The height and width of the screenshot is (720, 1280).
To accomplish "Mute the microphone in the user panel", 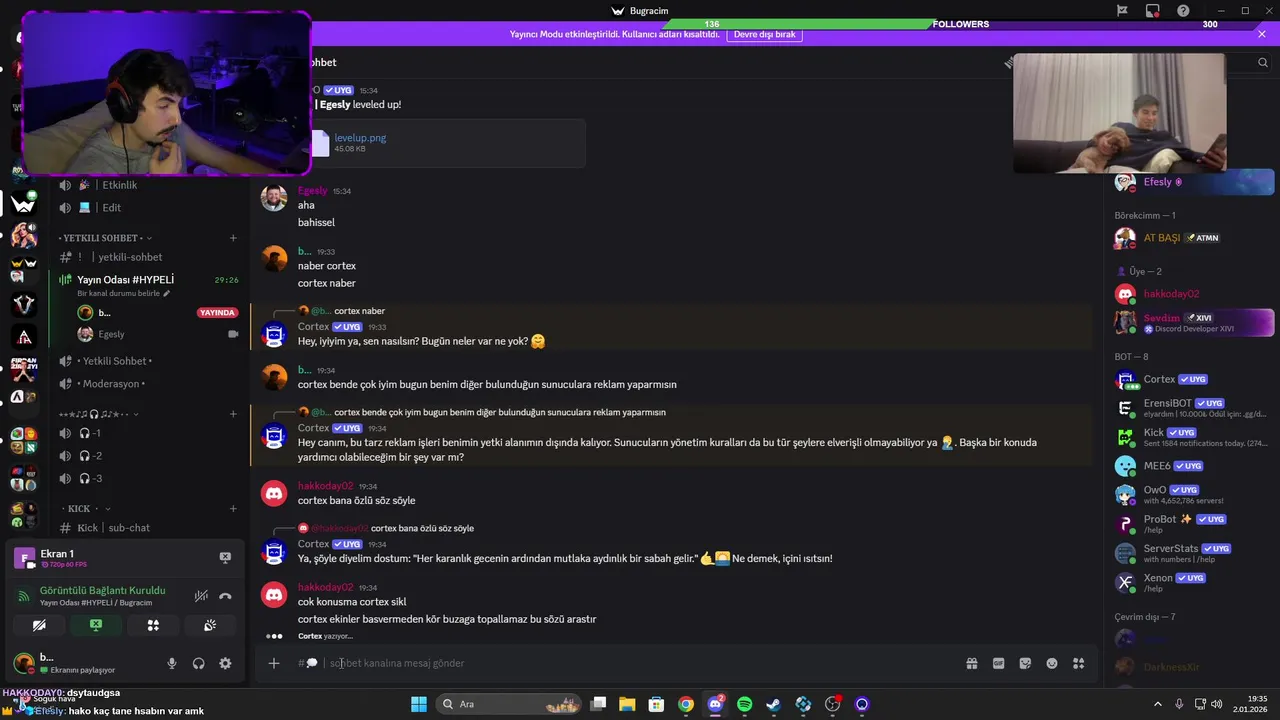I will (172, 663).
